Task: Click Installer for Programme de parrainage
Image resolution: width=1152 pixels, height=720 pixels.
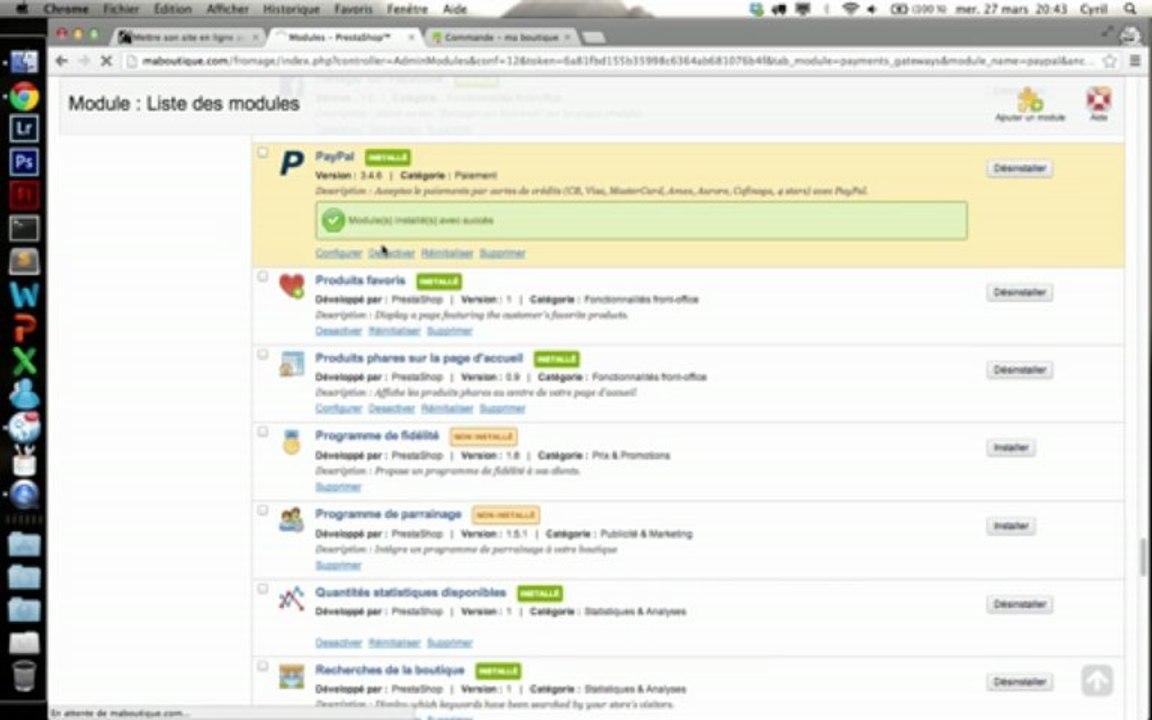Action: click(x=1011, y=526)
